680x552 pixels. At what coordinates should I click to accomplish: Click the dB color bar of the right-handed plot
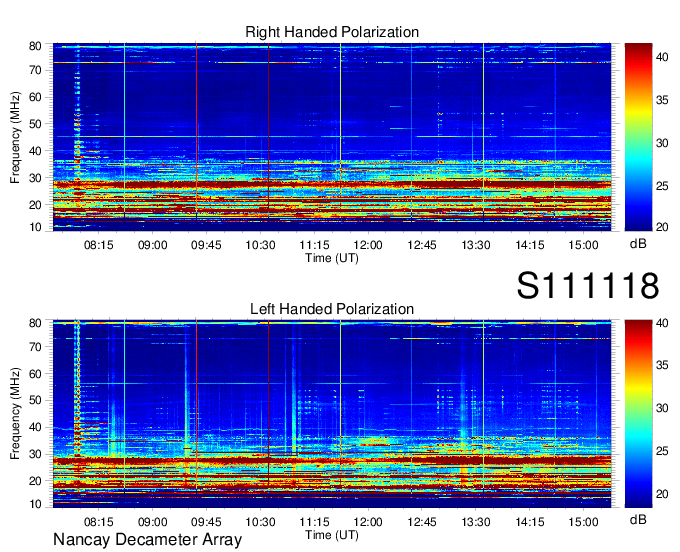638,137
